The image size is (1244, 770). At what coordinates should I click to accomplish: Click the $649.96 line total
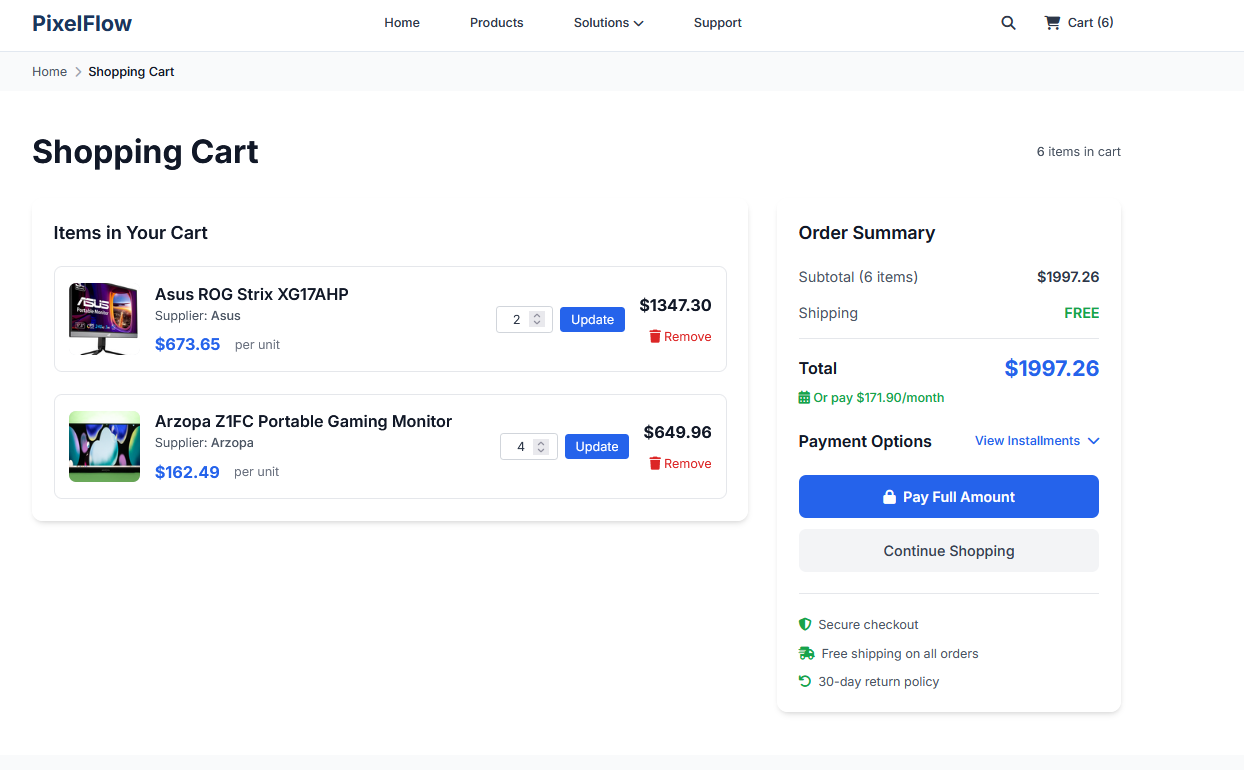678,433
